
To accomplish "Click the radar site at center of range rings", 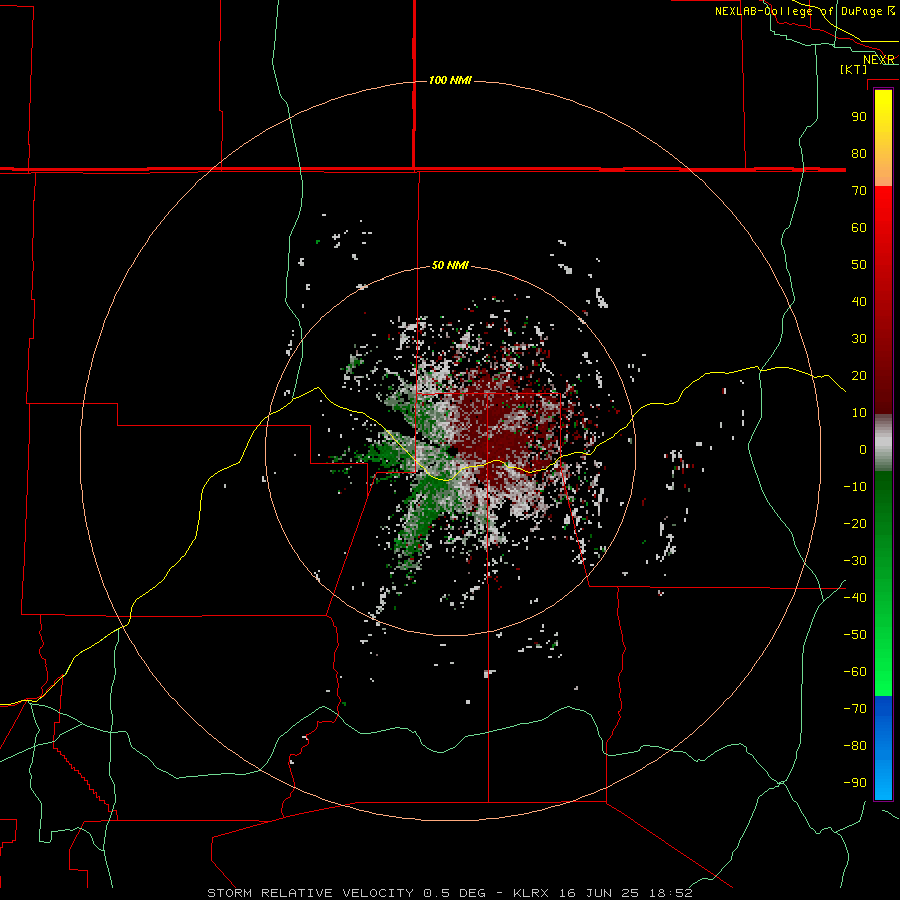I will (451, 451).
